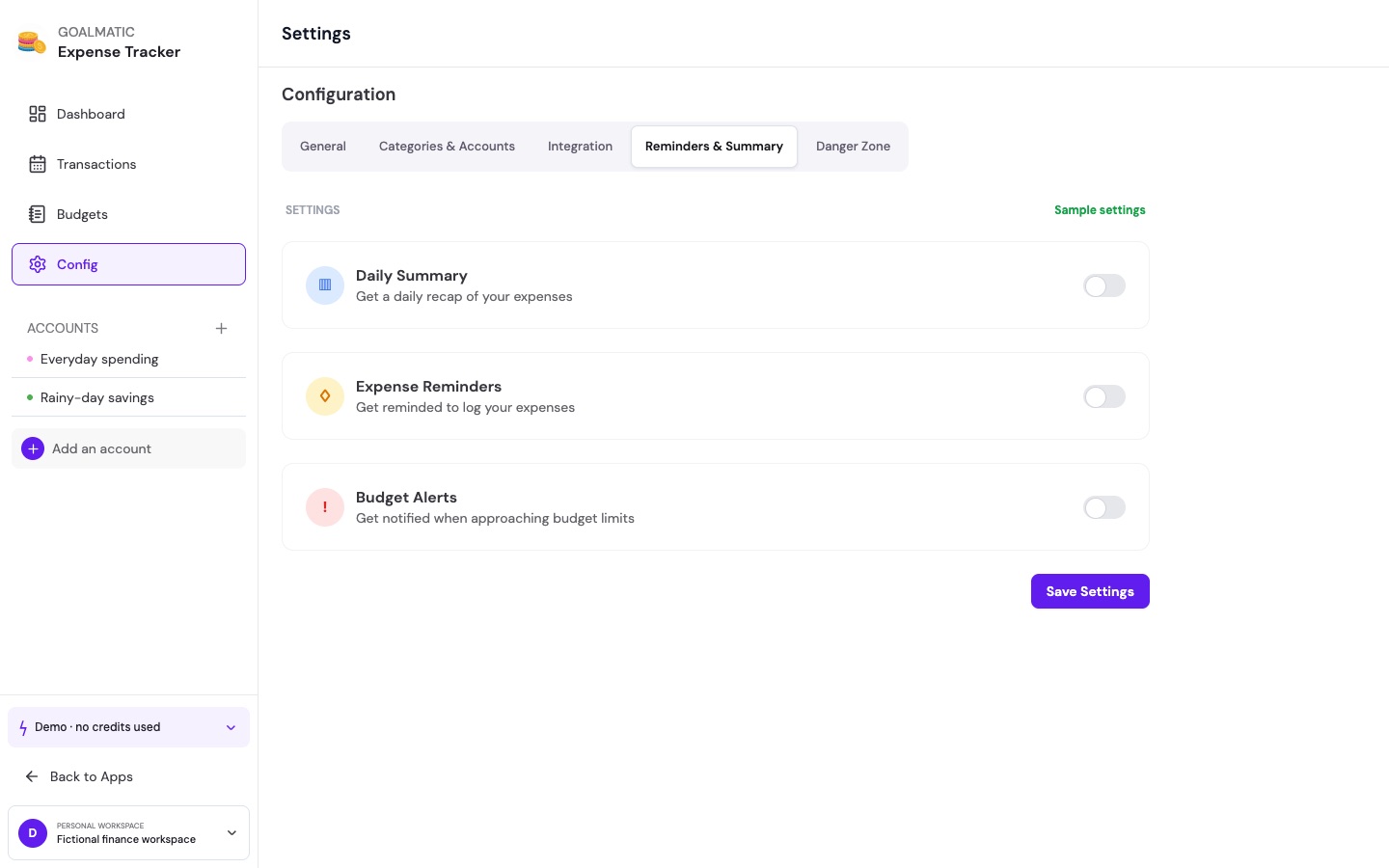Click the Expense Reminders title text

point(428,387)
